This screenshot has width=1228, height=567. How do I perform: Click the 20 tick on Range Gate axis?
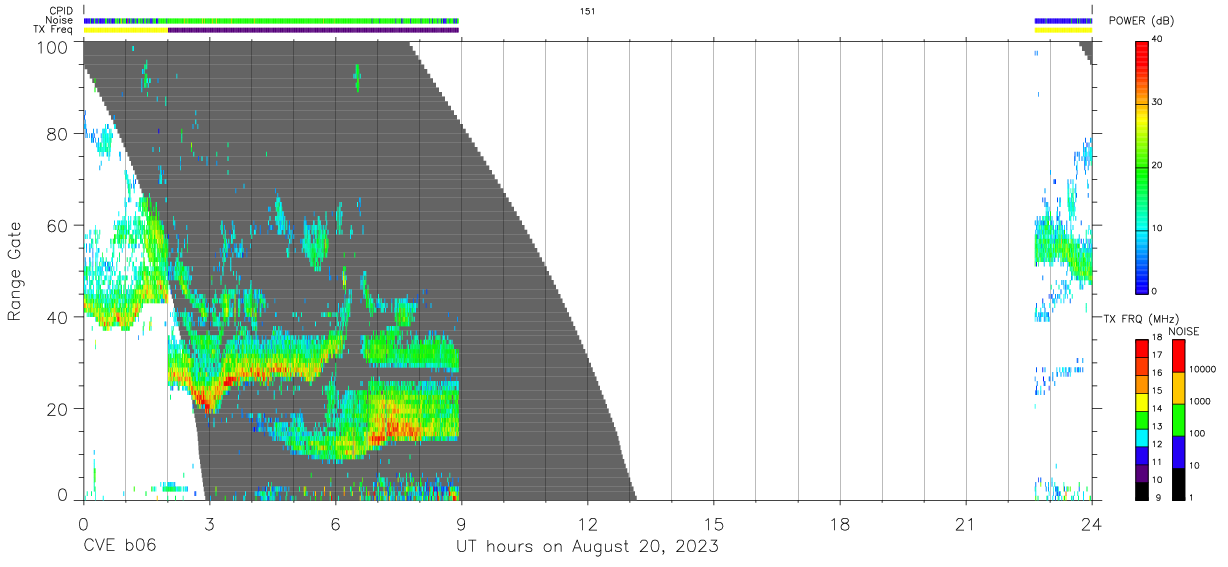tap(57, 409)
